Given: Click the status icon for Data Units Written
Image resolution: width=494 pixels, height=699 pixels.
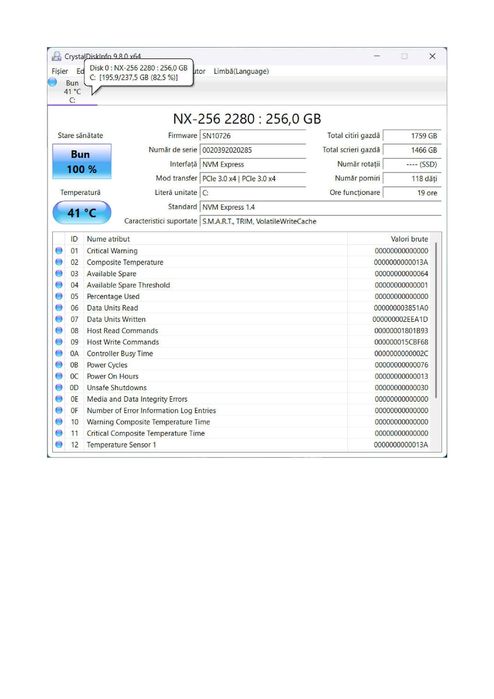Looking at the screenshot, I should (59, 319).
